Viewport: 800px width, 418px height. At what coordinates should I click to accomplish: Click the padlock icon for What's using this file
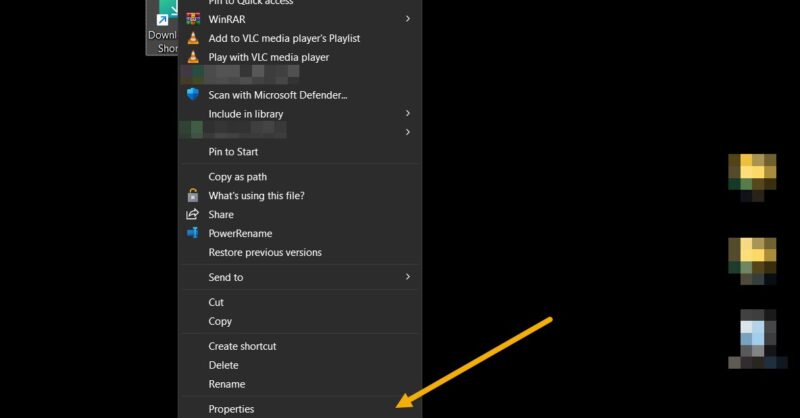pyautogui.click(x=193, y=195)
